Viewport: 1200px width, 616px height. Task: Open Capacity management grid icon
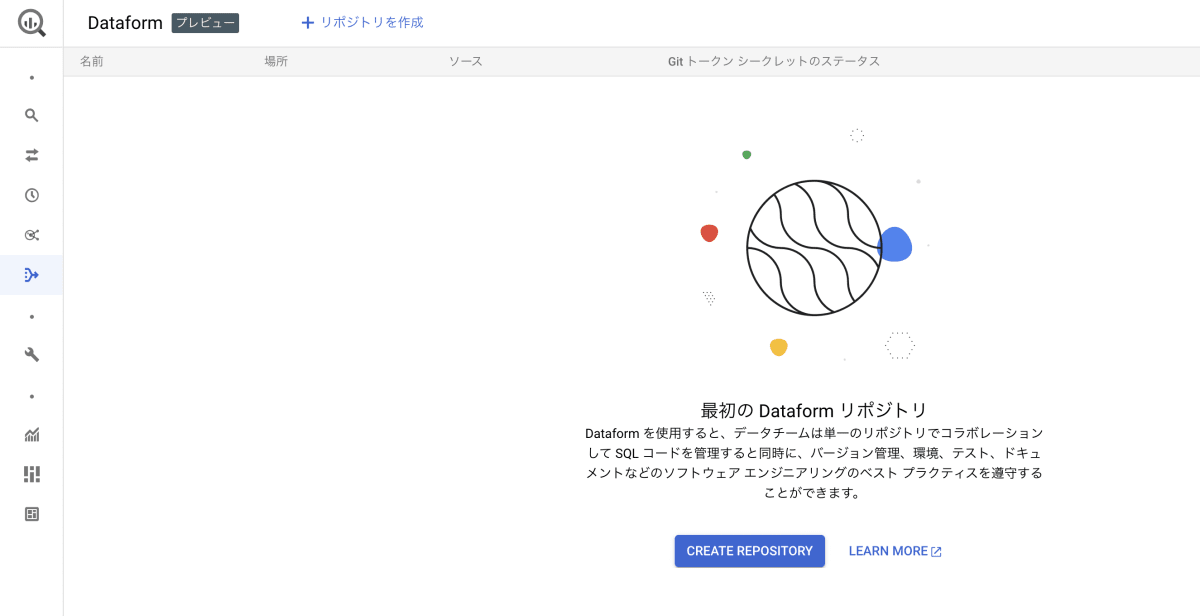(32, 474)
